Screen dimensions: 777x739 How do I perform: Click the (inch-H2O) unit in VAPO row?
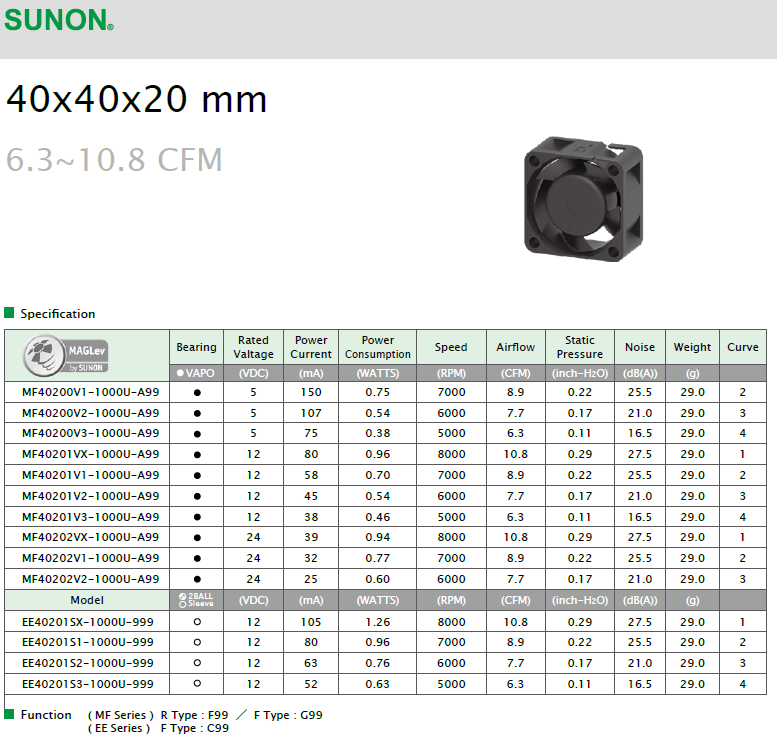click(x=580, y=373)
